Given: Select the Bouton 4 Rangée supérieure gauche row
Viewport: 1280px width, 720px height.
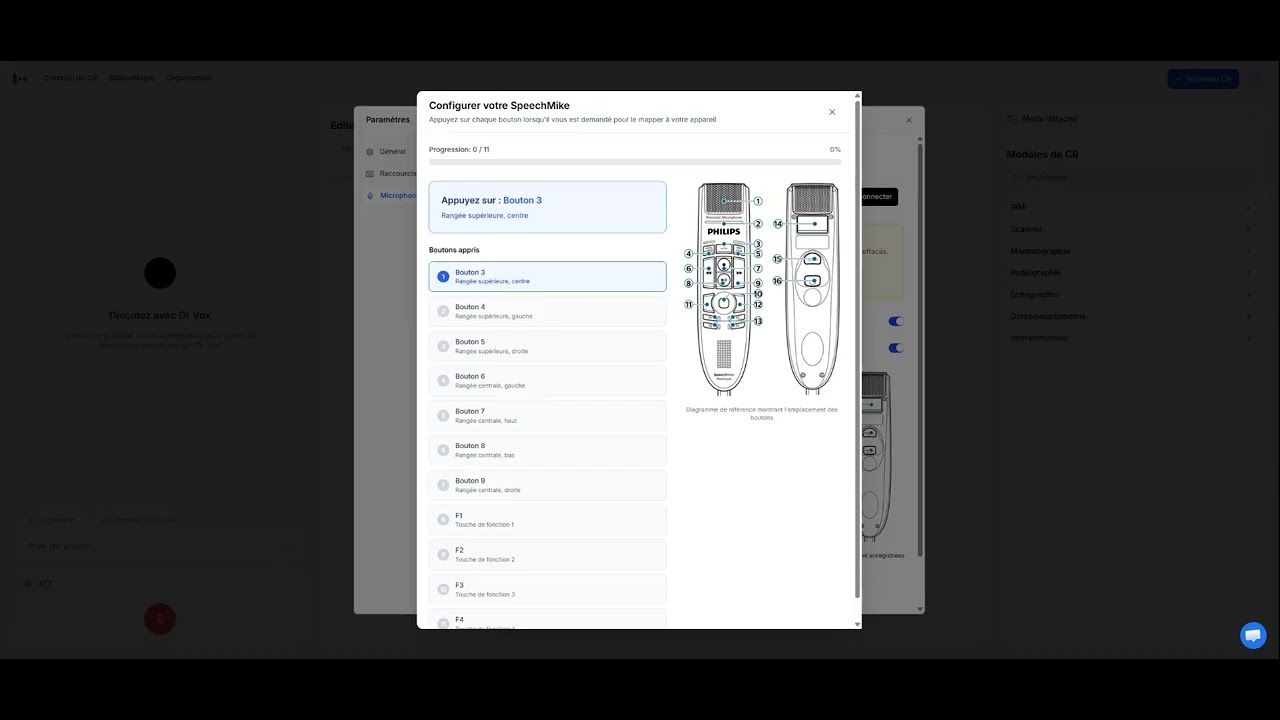Looking at the screenshot, I should (547, 311).
